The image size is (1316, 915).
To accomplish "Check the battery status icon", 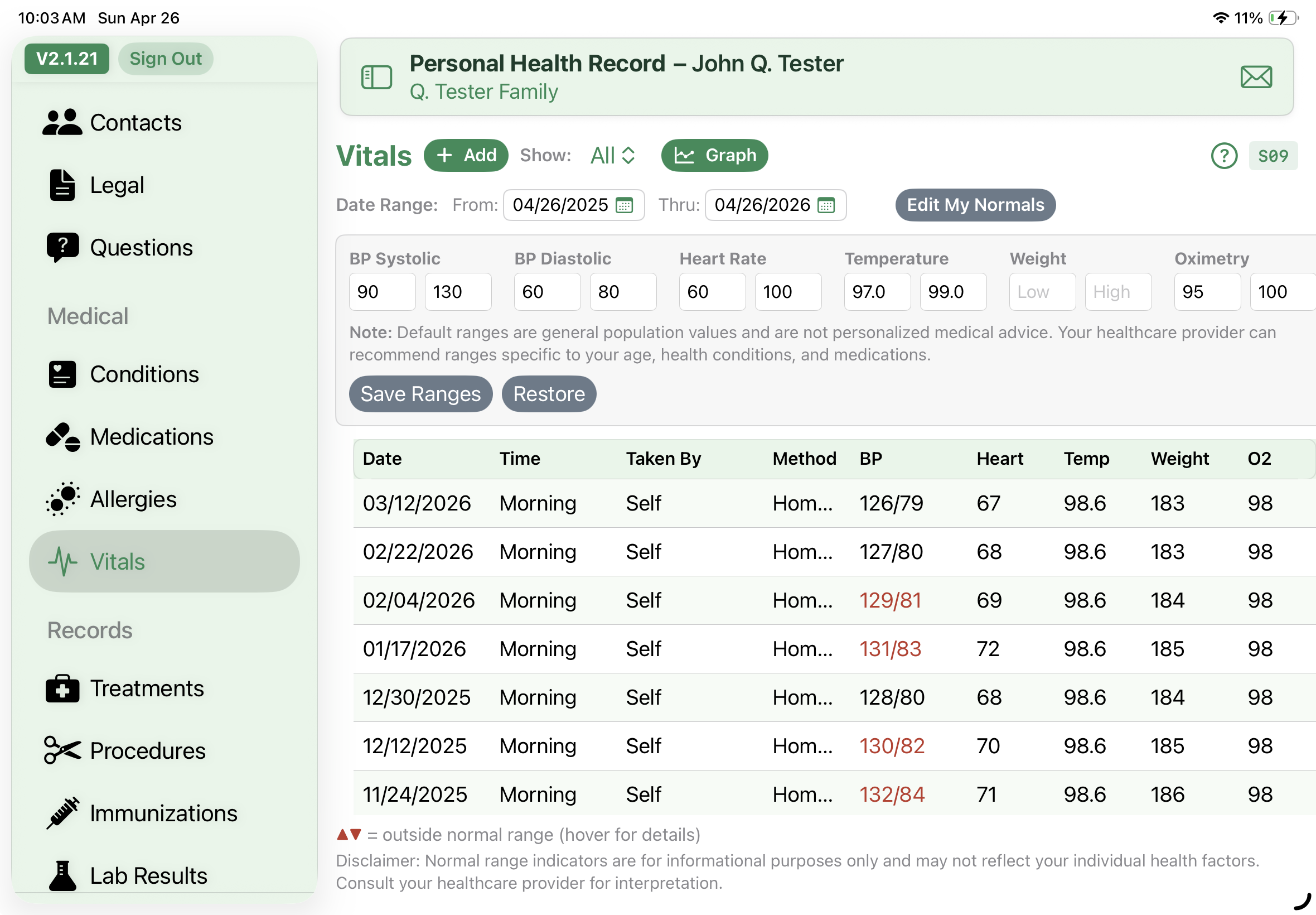I will tap(1283, 18).
